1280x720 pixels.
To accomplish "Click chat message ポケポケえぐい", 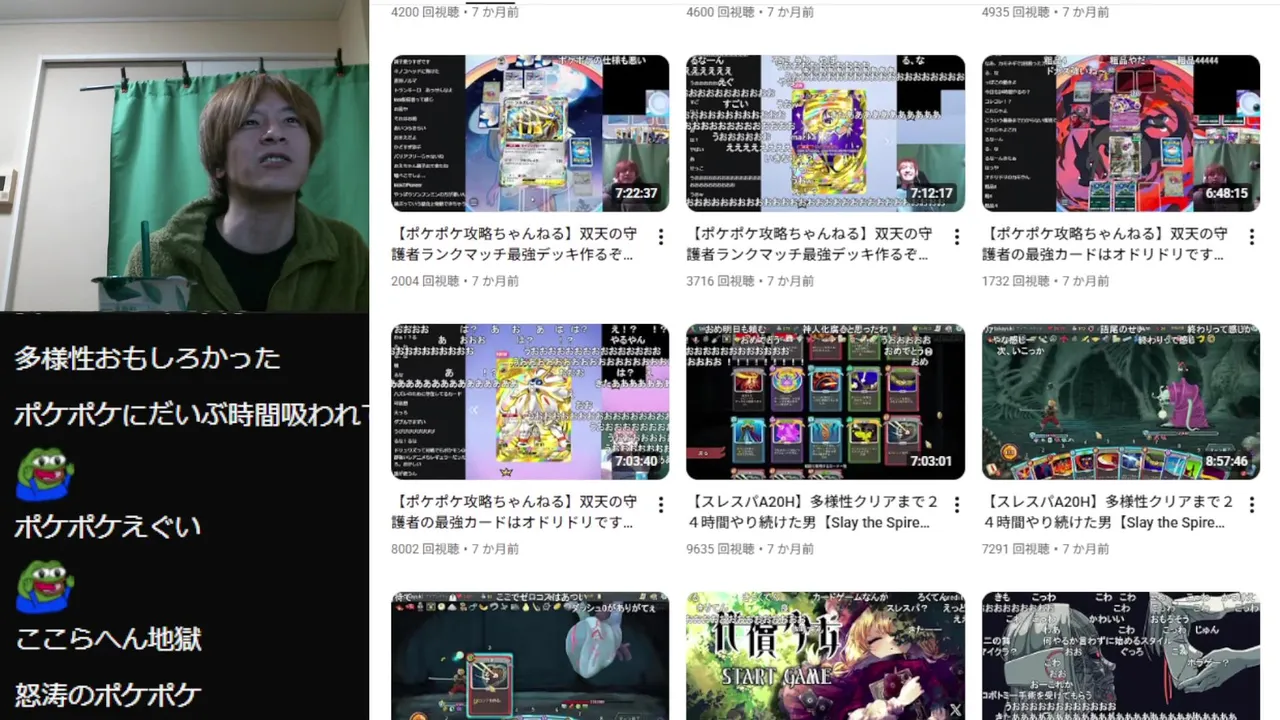I will click(x=108, y=526).
